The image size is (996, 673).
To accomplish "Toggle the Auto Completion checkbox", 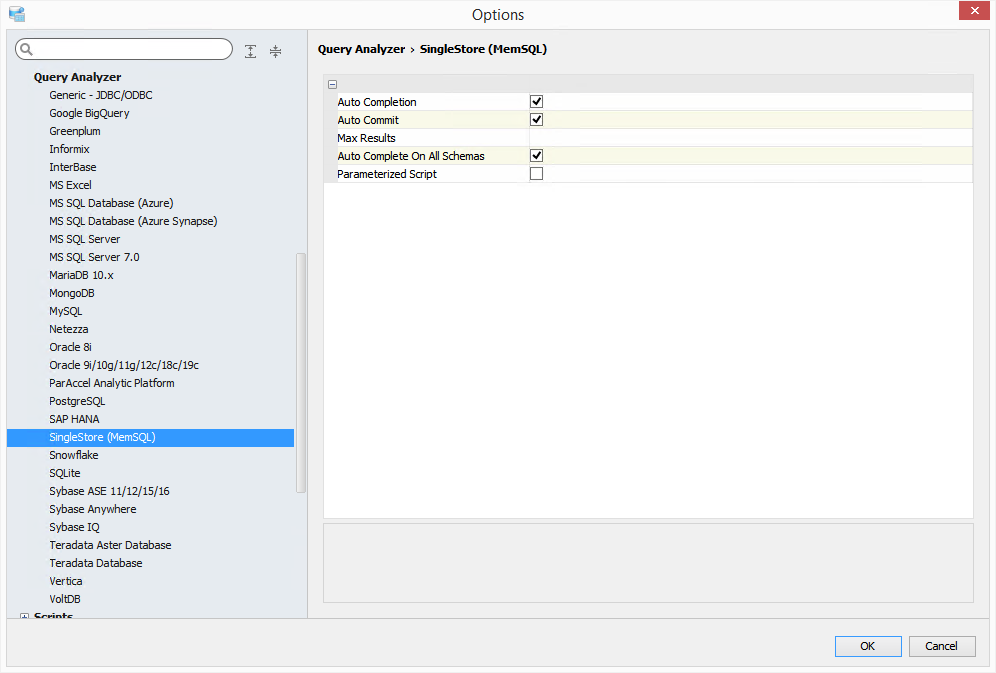I will pyautogui.click(x=536, y=102).
